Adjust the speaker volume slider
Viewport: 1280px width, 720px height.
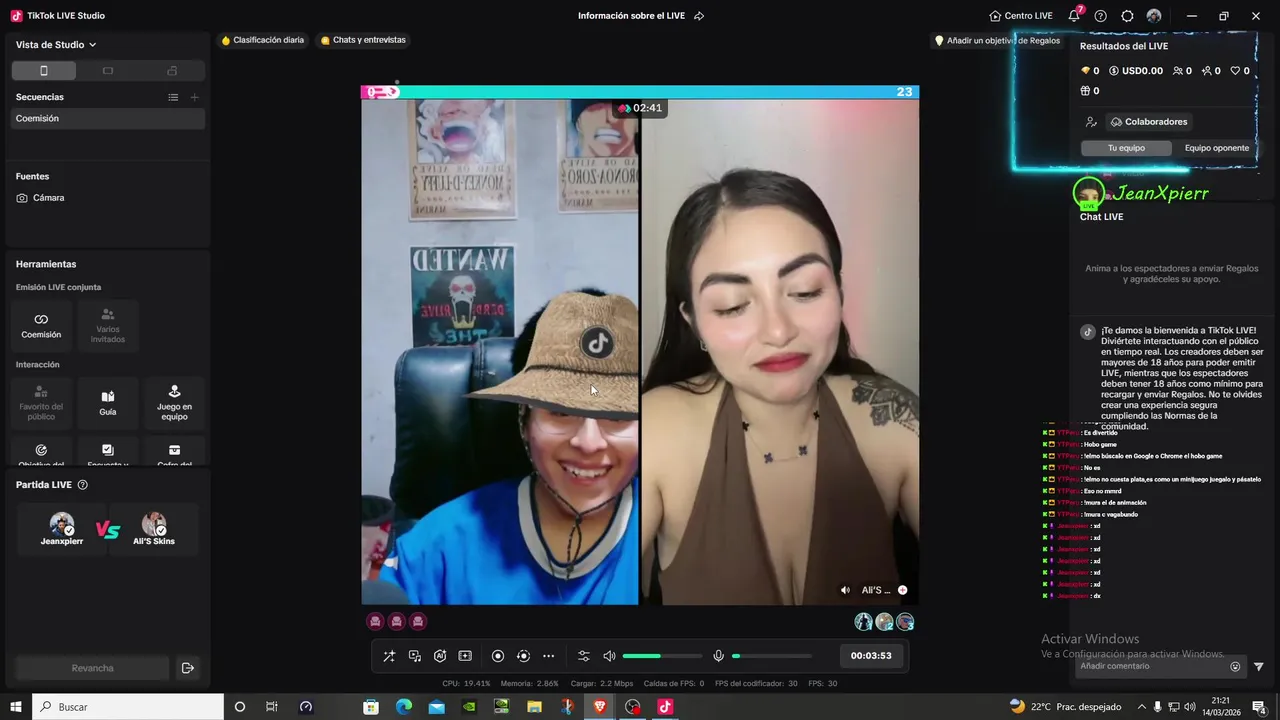click(662, 656)
